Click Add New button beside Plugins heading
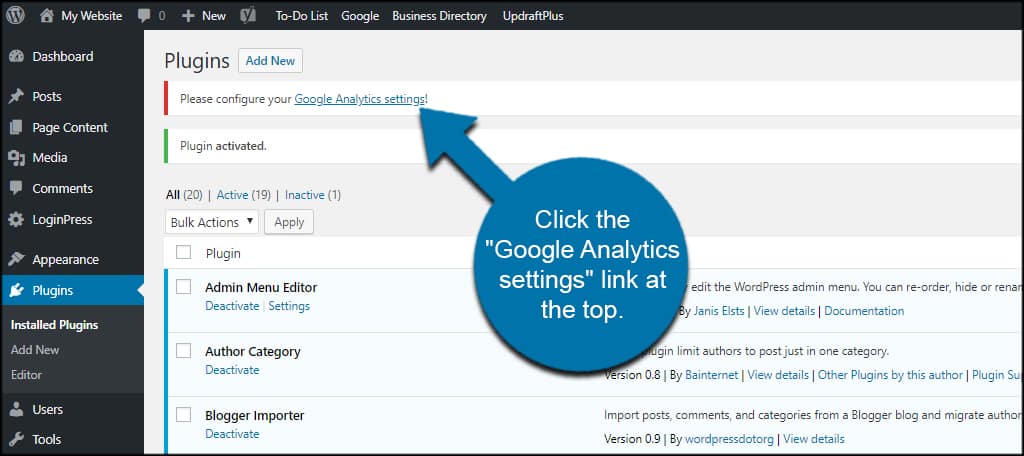Image resolution: width=1024 pixels, height=456 pixels. pyautogui.click(x=270, y=61)
